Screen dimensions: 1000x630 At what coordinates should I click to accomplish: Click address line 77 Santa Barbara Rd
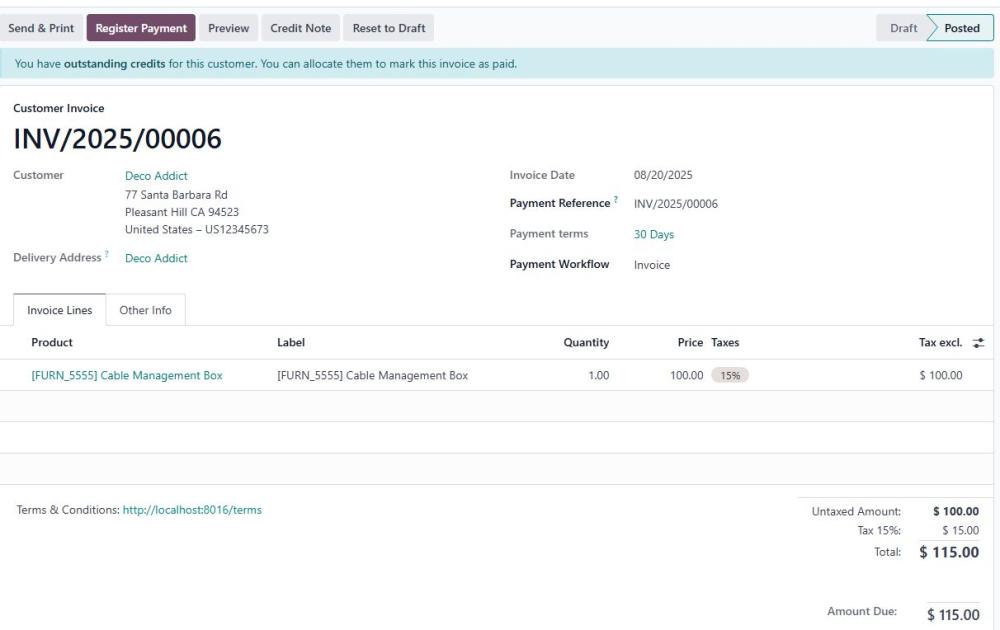[176, 194]
